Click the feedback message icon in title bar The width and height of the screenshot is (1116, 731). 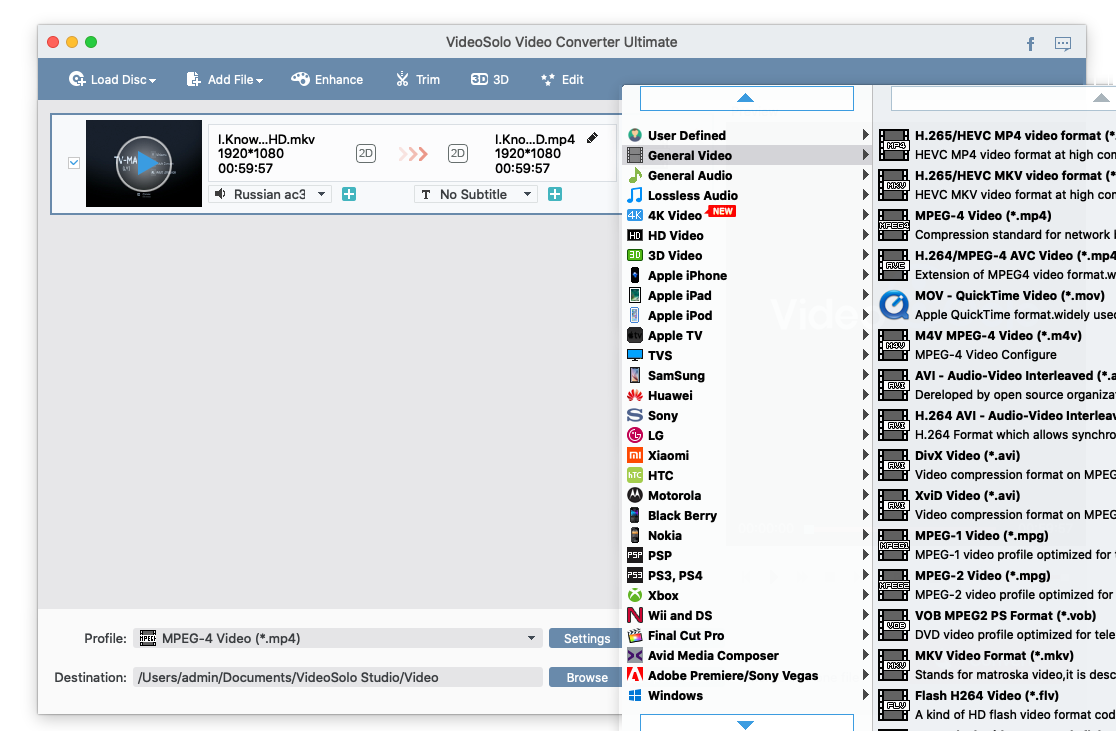click(x=1063, y=44)
